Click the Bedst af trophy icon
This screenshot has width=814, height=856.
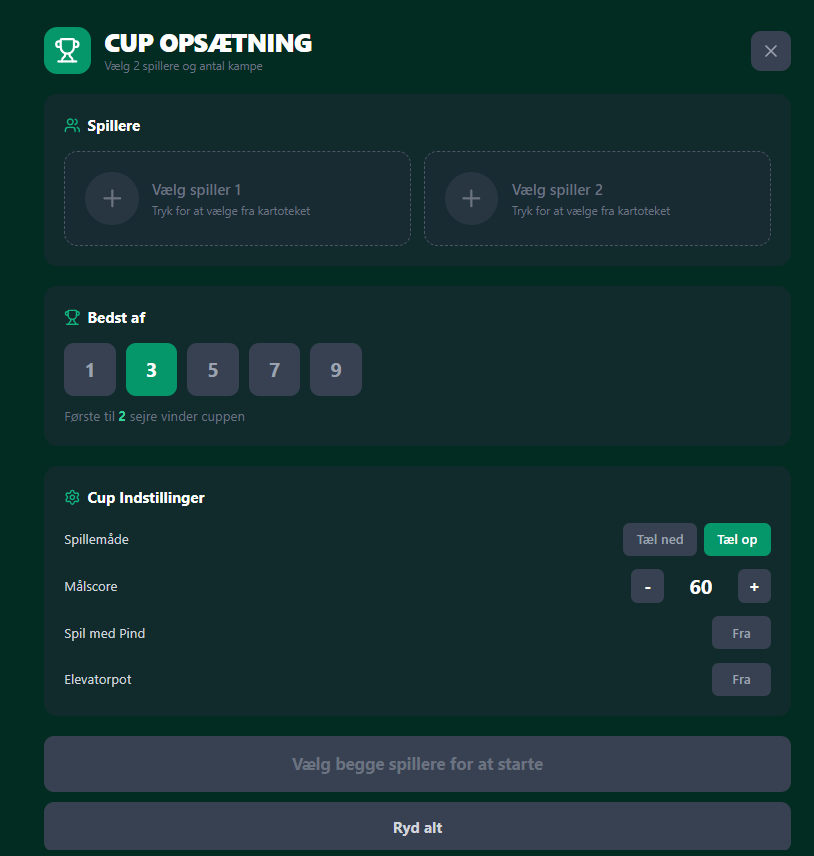pyautogui.click(x=72, y=317)
